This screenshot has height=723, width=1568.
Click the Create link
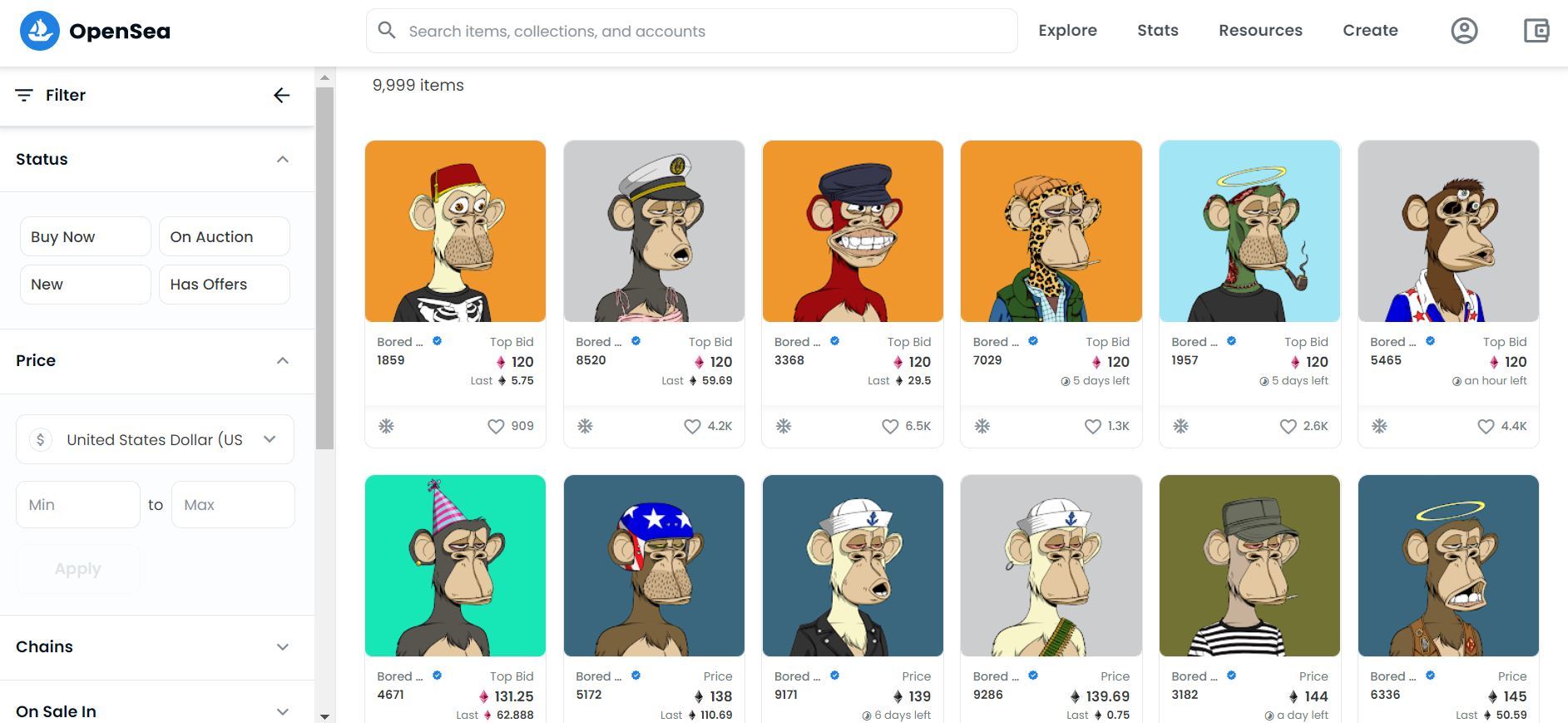[1370, 31]
